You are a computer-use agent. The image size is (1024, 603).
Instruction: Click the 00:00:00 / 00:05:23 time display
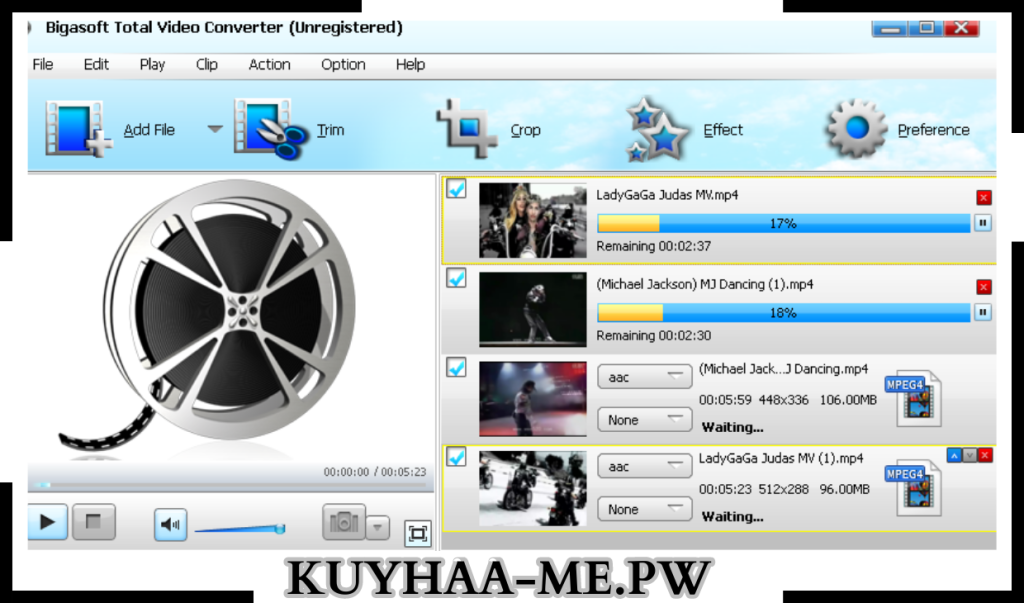375,472
